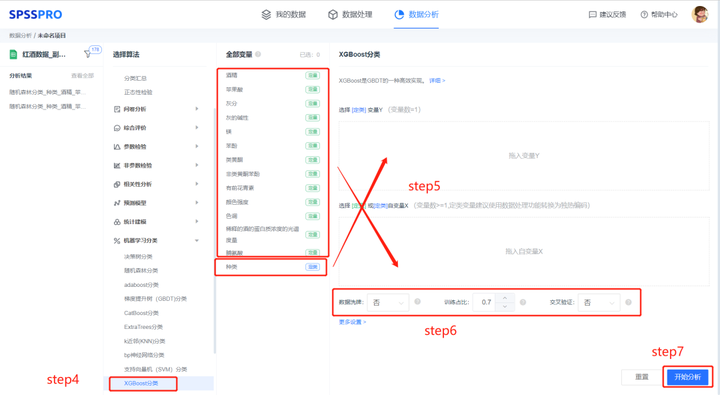Open 帮助中心 help center
This screenshot has width=720, height=395.
click(659, 15)
